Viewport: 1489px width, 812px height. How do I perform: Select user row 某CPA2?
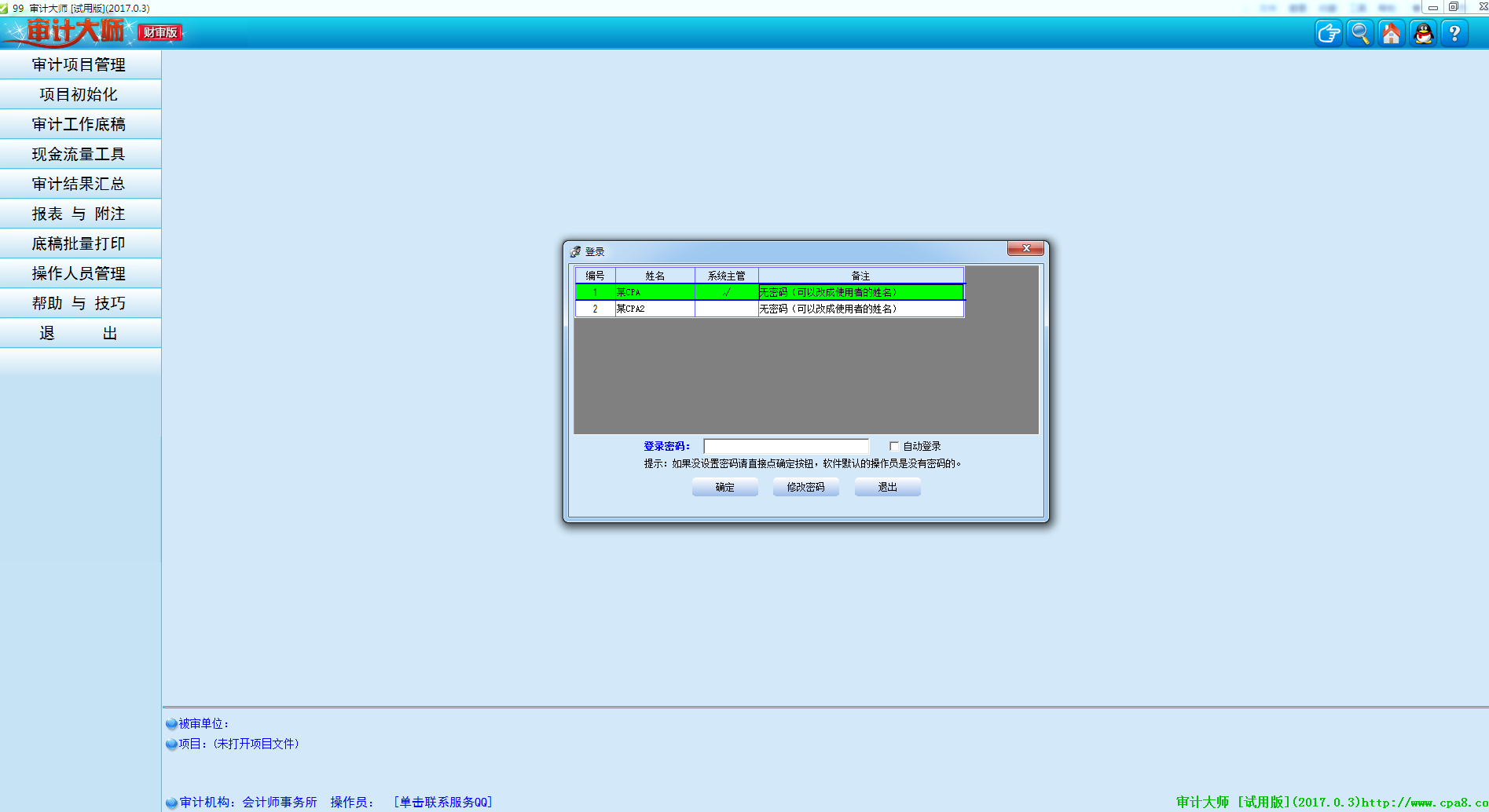click(x=769, y=309)
